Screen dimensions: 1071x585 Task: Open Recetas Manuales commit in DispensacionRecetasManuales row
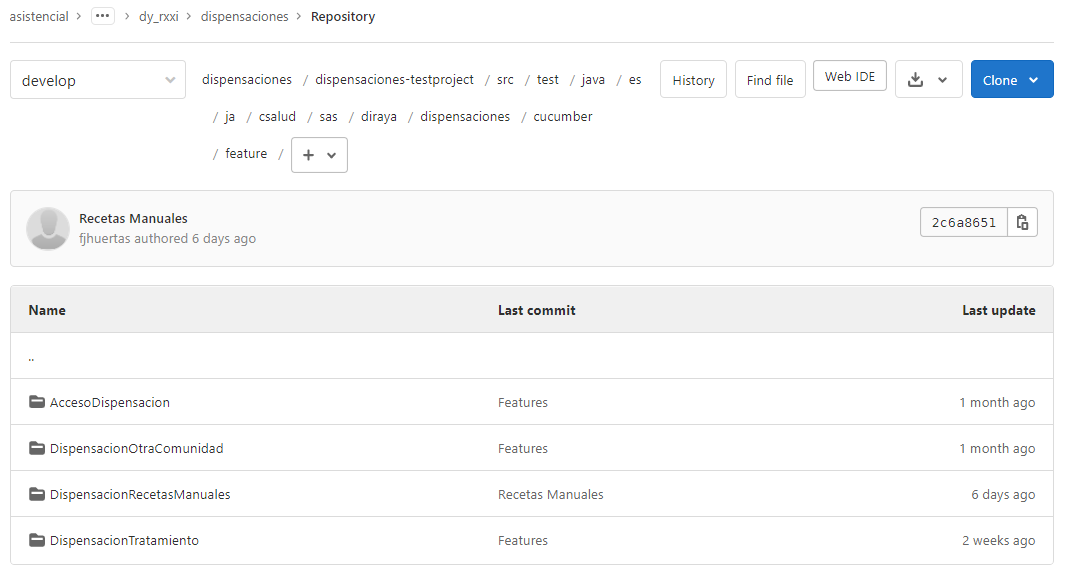click(x=551, y=494)
